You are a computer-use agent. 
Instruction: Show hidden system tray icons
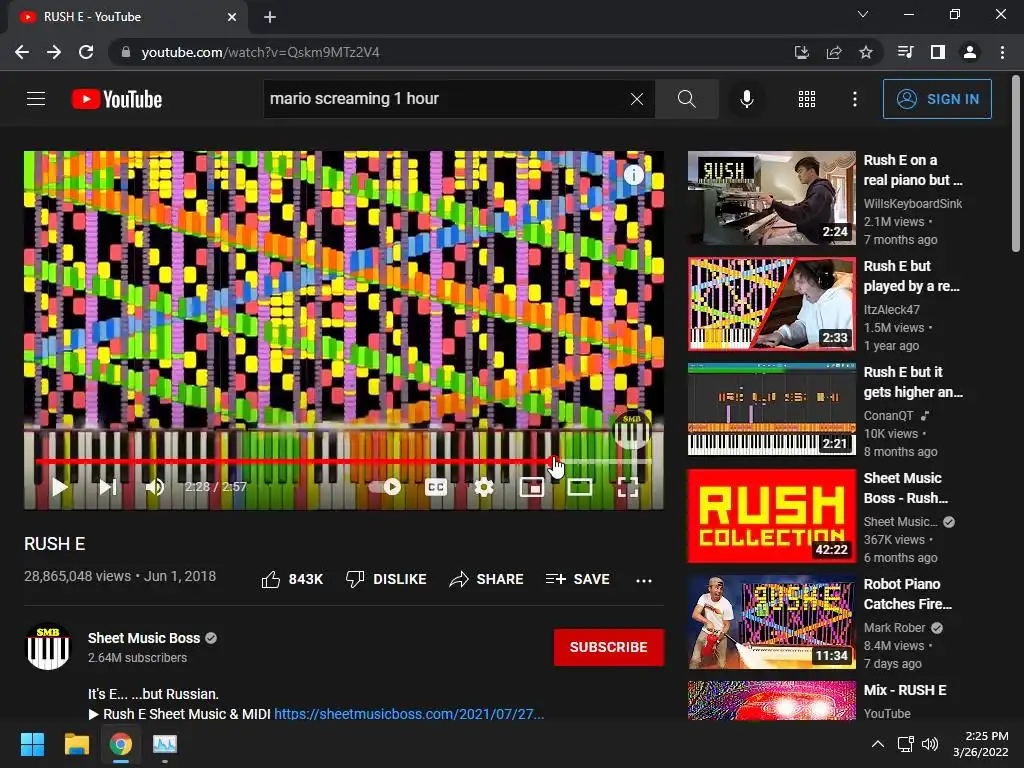point(878,744)
